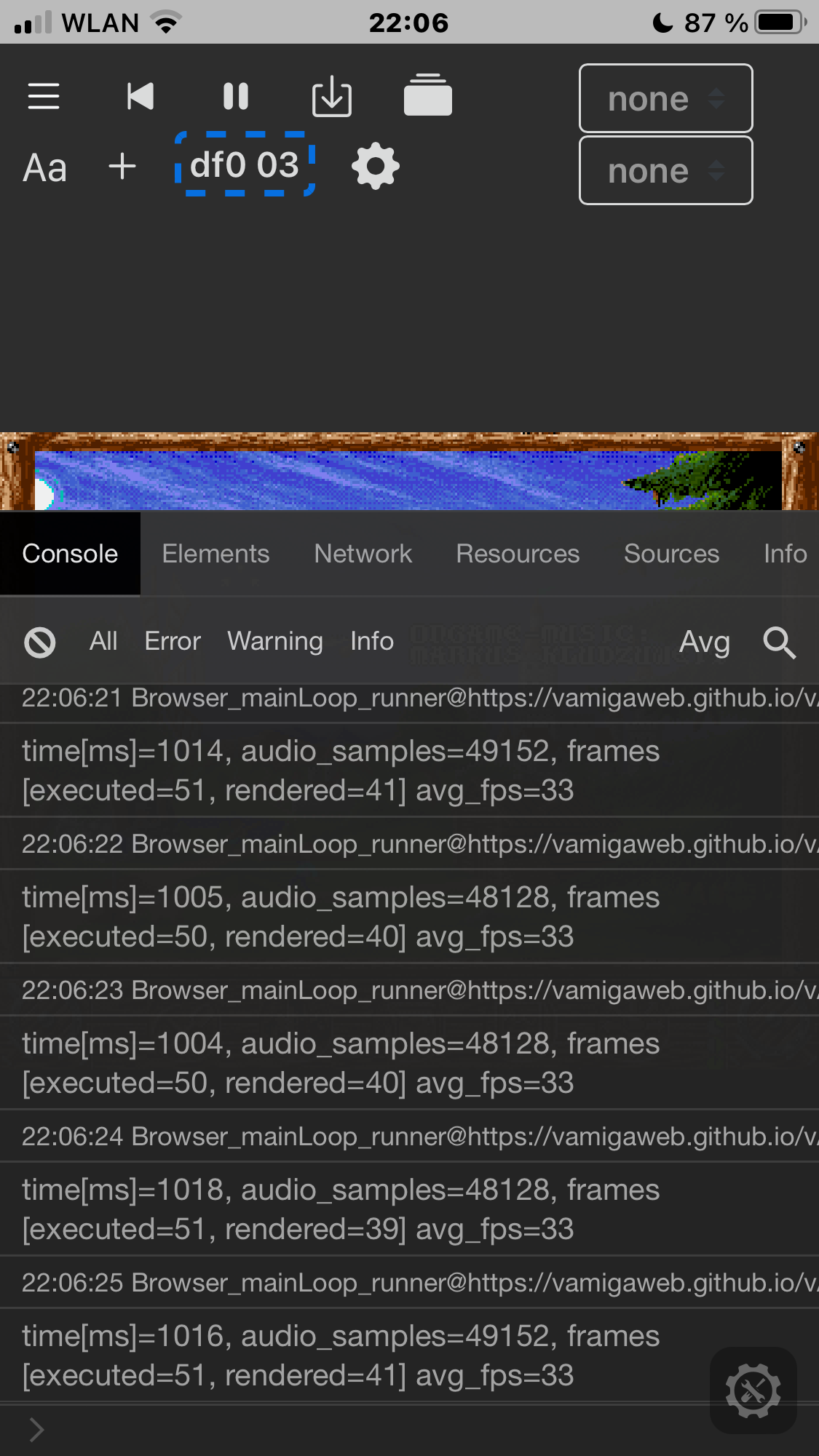819x1456 pixels.
Task: Open the upper none dropdown
Action: point(665,98)
